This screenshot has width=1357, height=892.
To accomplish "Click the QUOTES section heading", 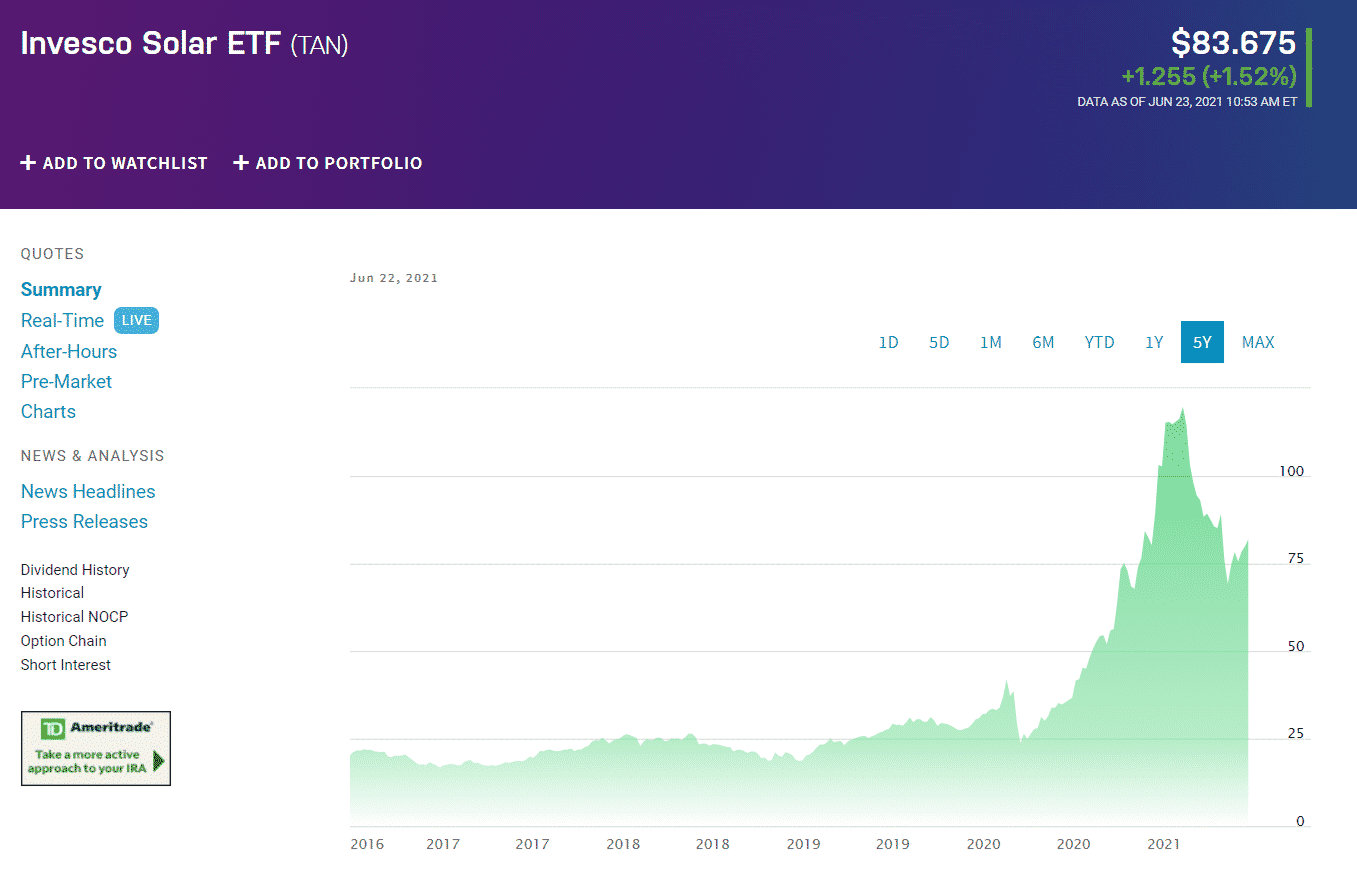I will (53, 254).
